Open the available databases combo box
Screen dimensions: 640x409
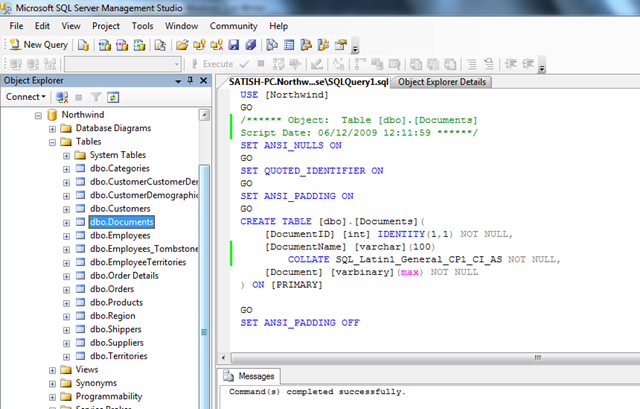tap(122, 64)
